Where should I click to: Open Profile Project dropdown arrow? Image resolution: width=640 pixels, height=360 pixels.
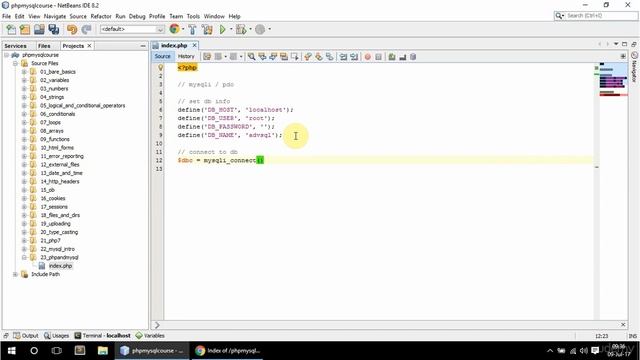(x=269, y=29)
